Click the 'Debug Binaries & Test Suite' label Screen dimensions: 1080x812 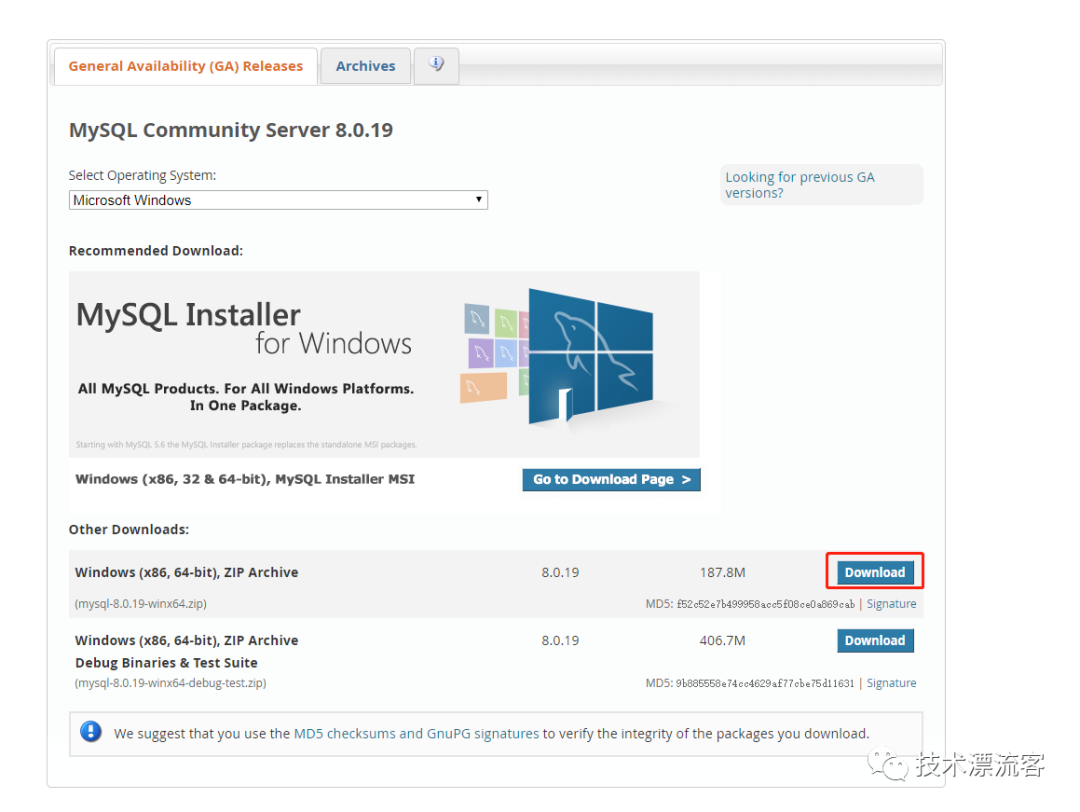166,663
